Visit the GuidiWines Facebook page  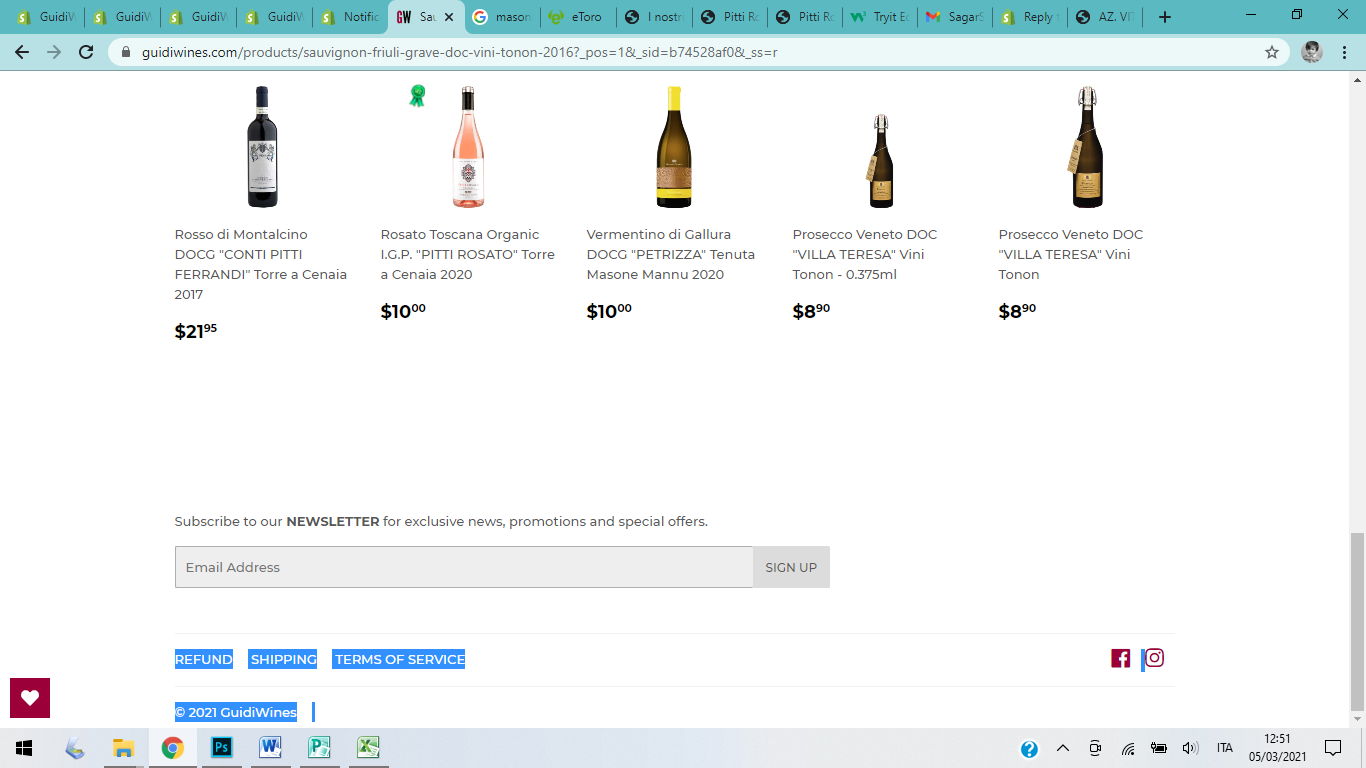tap(1121, 658)
